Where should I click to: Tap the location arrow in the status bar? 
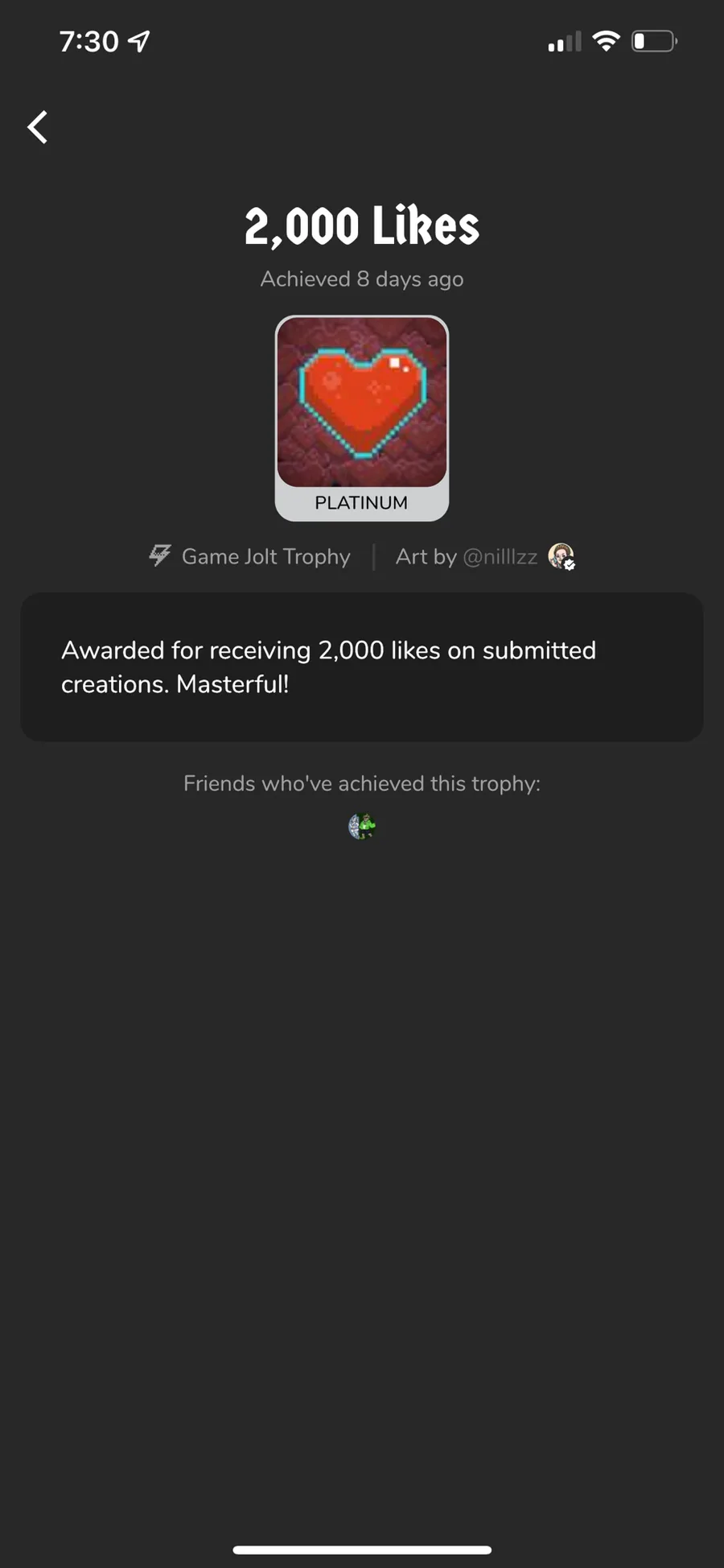(x=139, y=41)
